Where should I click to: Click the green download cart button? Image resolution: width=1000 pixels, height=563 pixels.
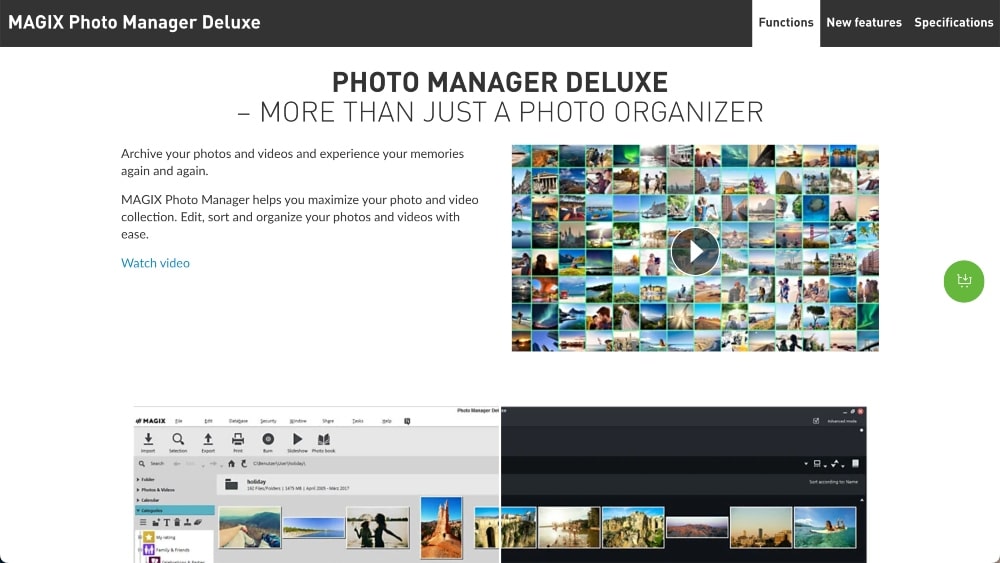pyautogui.click(x=964, y=281)
